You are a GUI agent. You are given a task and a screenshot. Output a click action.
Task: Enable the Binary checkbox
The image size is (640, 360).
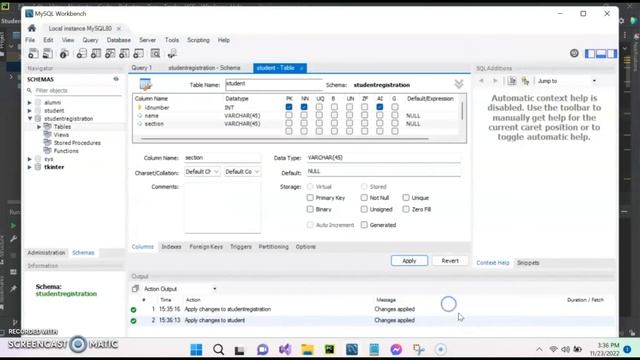click(310, 209)
